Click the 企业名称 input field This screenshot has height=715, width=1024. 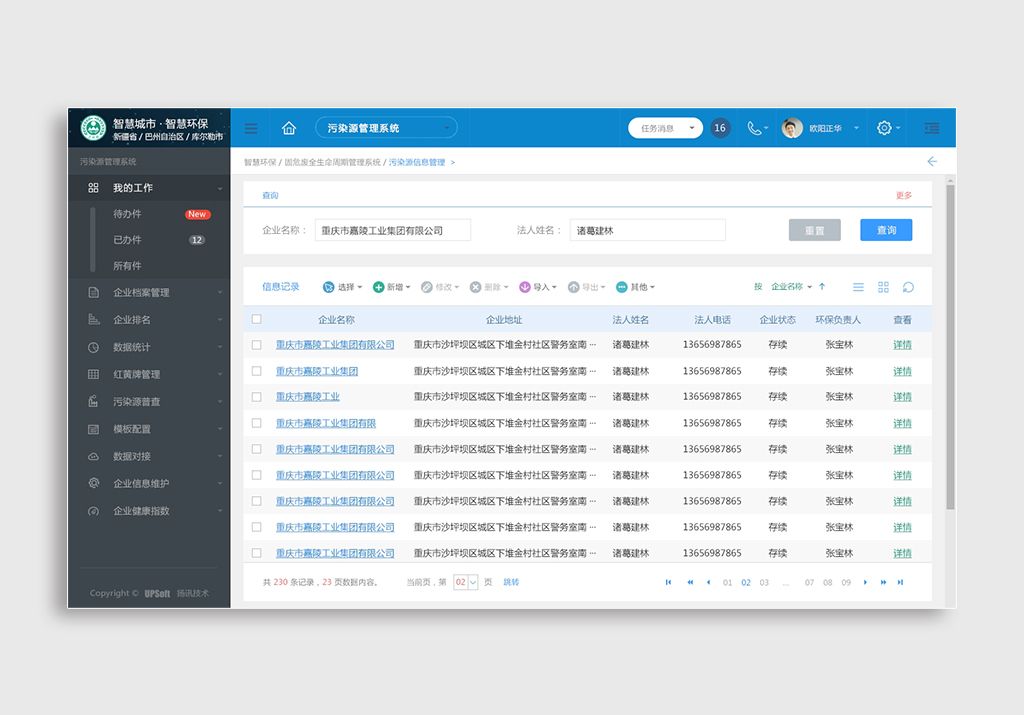coord(392,230)
